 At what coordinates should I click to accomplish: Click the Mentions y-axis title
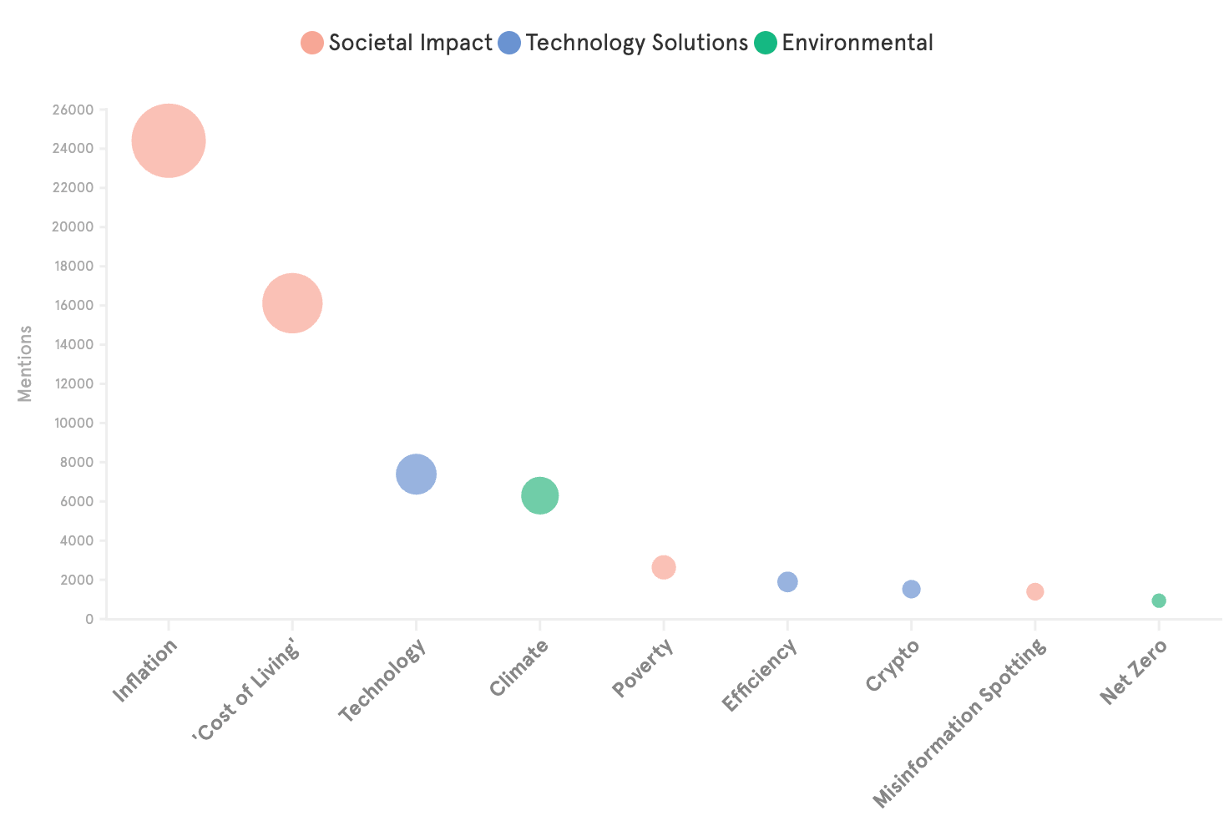tap(25, 364)
